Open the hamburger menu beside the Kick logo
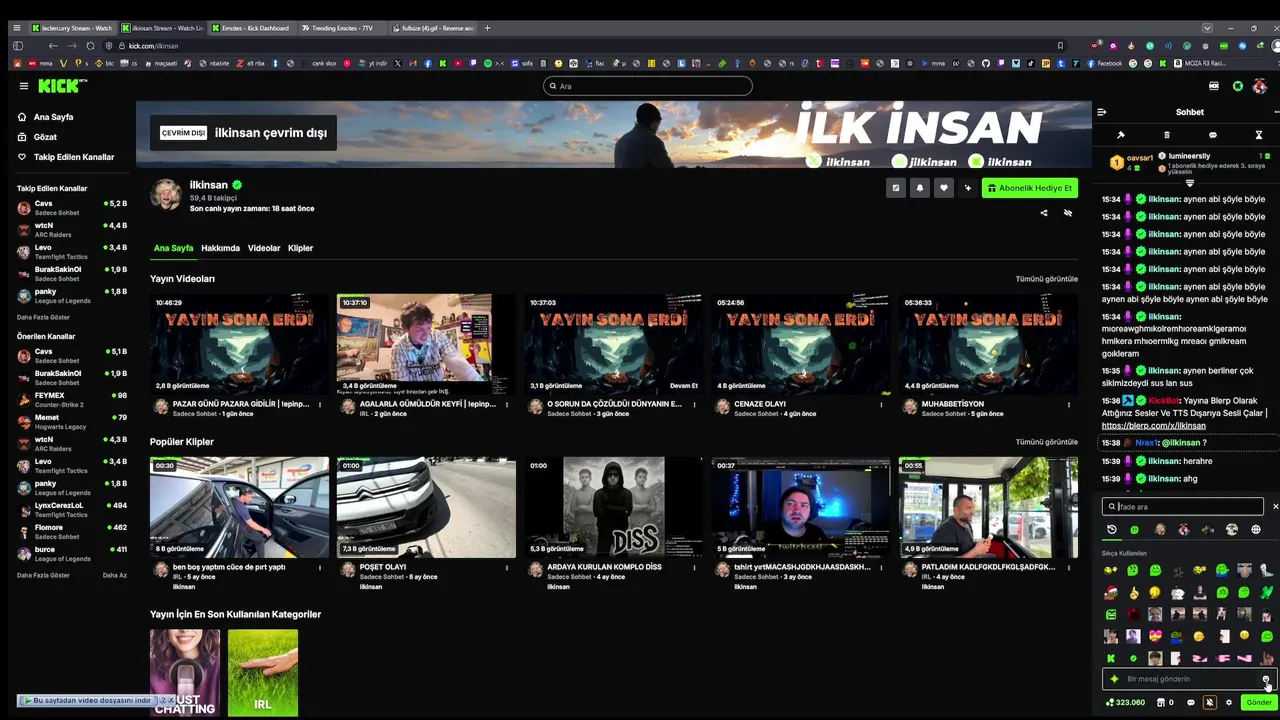This screenshot has height=720, width=1280. [24, 86]
